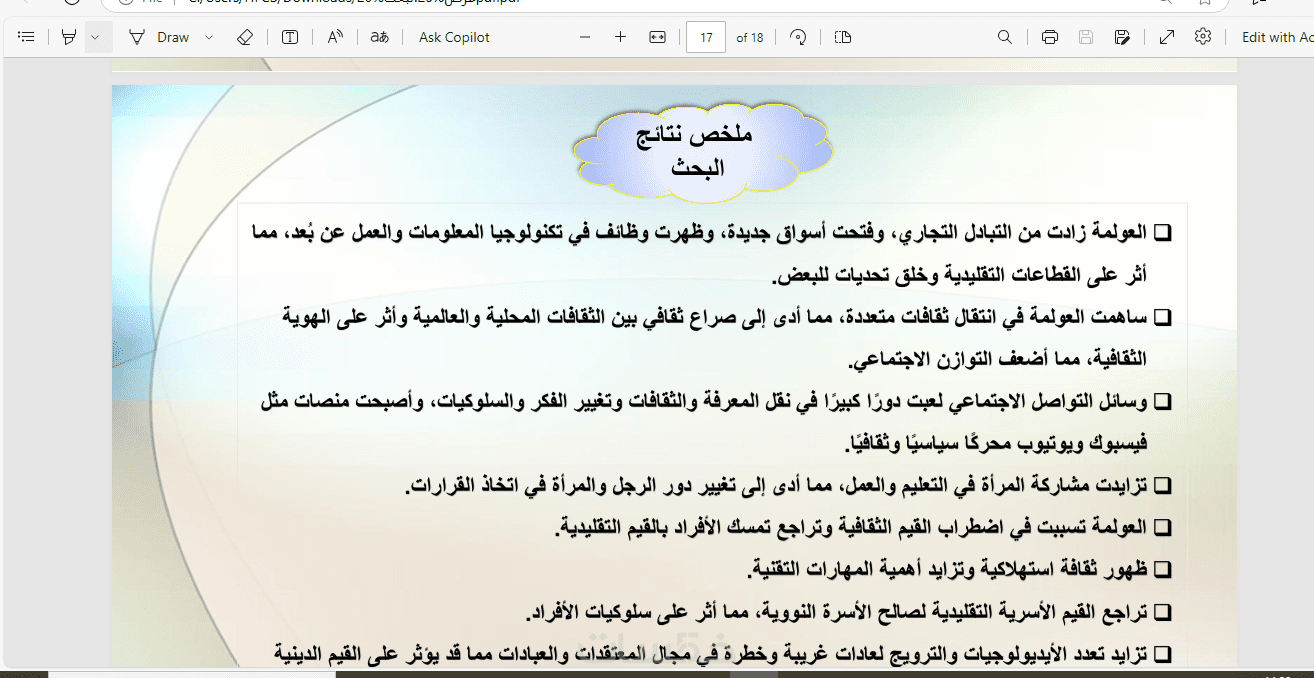
Task: Click the line starting 'الثقافية، مما أضعف التوازن'
Action: [x=997, y=358]
